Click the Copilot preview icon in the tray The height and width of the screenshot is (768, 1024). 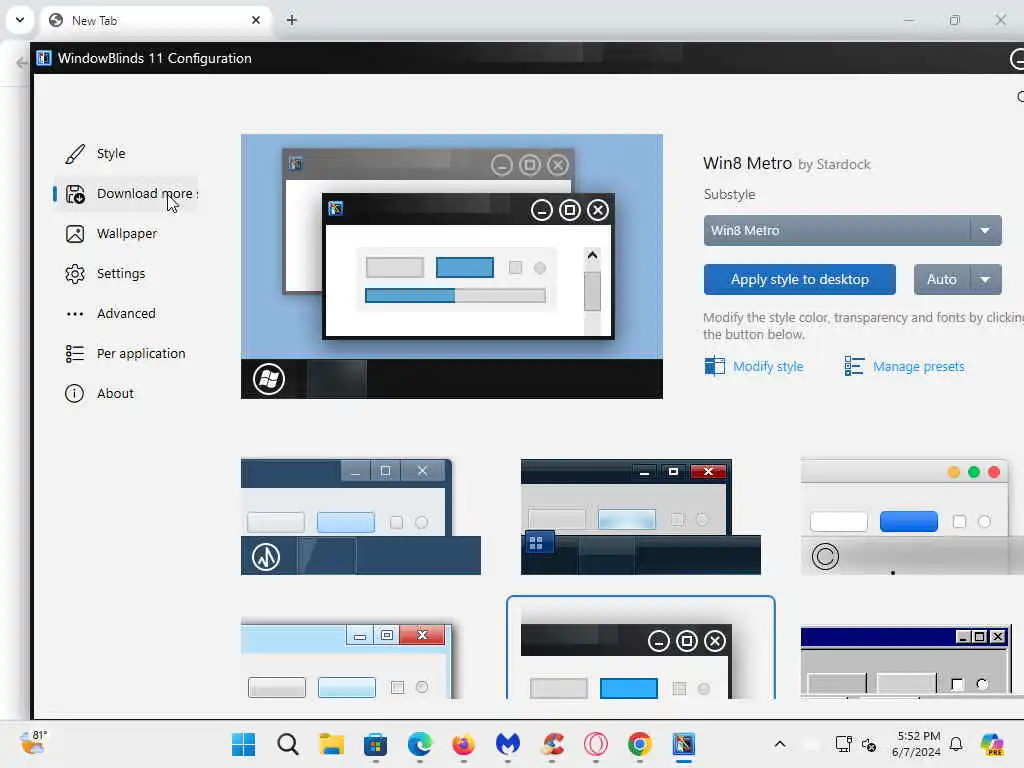992,744
